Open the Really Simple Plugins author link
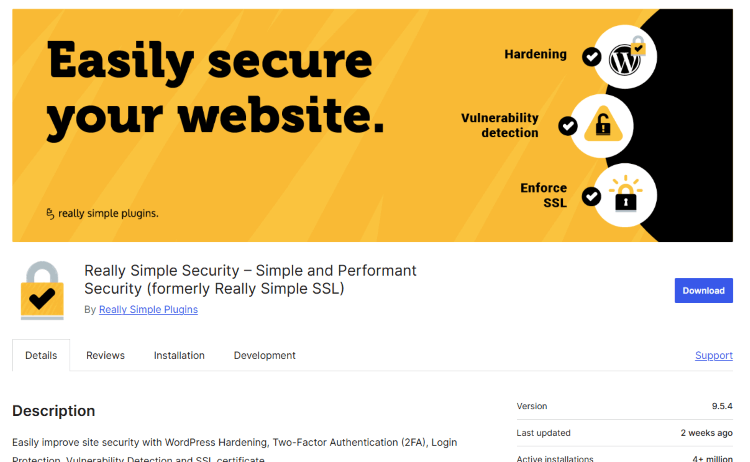This screenshot has width=750, height=462. coord(148,309)
